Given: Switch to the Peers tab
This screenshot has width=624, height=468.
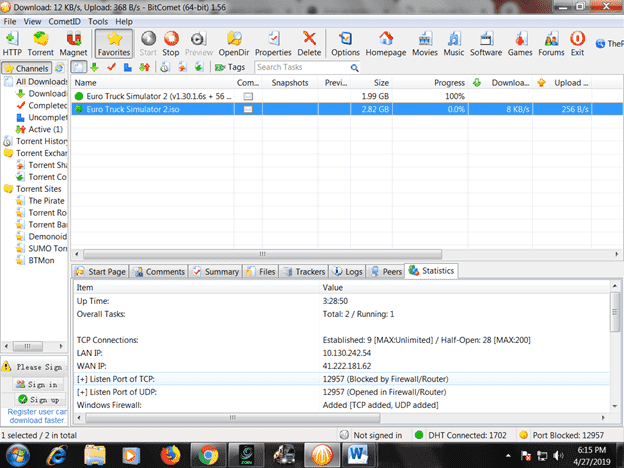Looking at the screenshot, I should click(x=386, y=271).
